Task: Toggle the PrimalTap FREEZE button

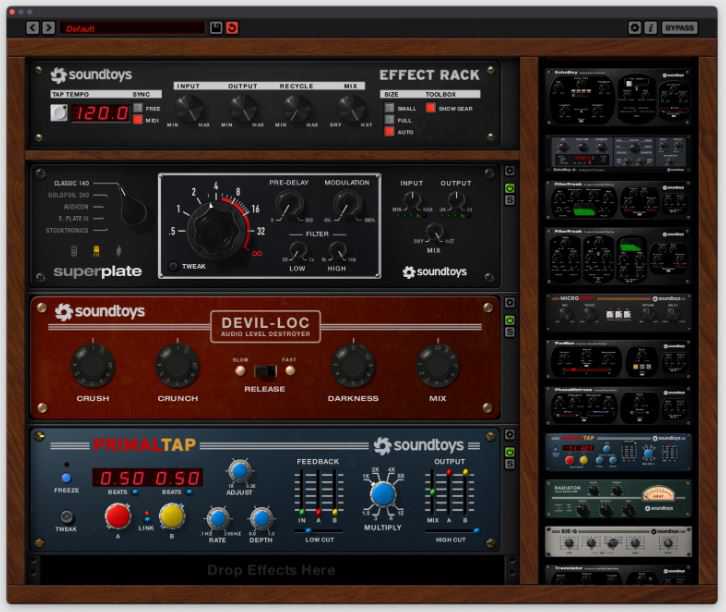Action: [66, 478]
